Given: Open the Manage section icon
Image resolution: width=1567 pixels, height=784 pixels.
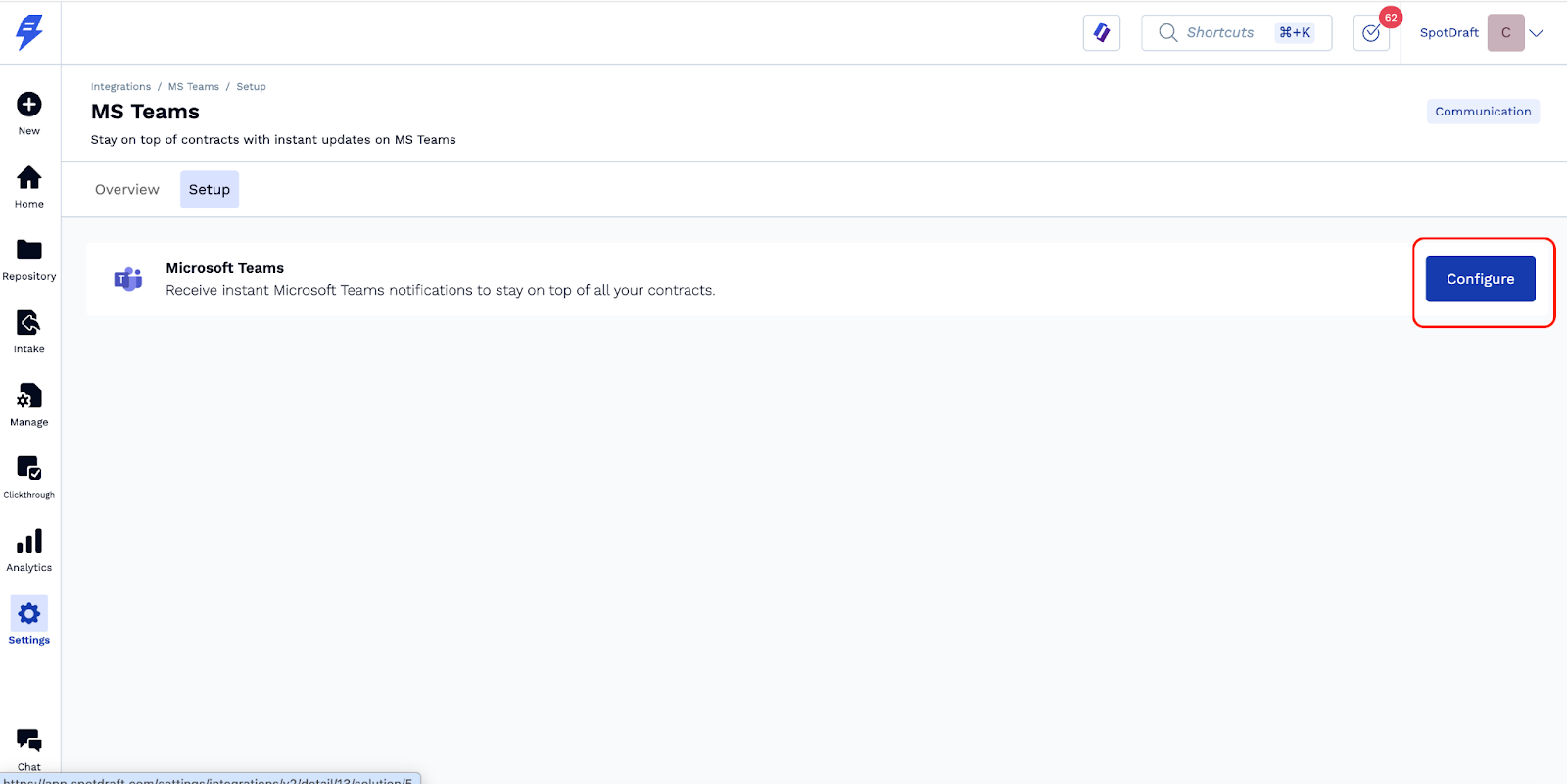Looking at the screenshot, I should (x=29, y=396).
